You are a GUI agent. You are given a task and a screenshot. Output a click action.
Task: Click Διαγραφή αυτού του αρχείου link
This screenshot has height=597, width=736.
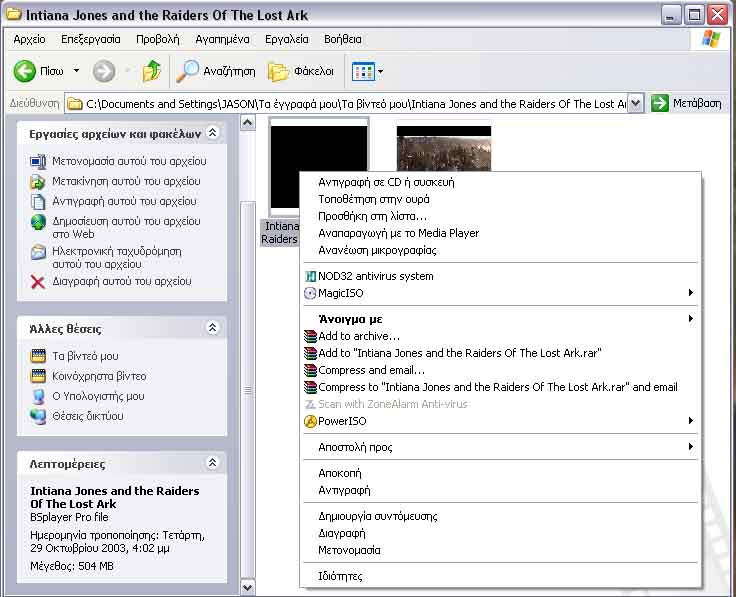tap(122, 281)
